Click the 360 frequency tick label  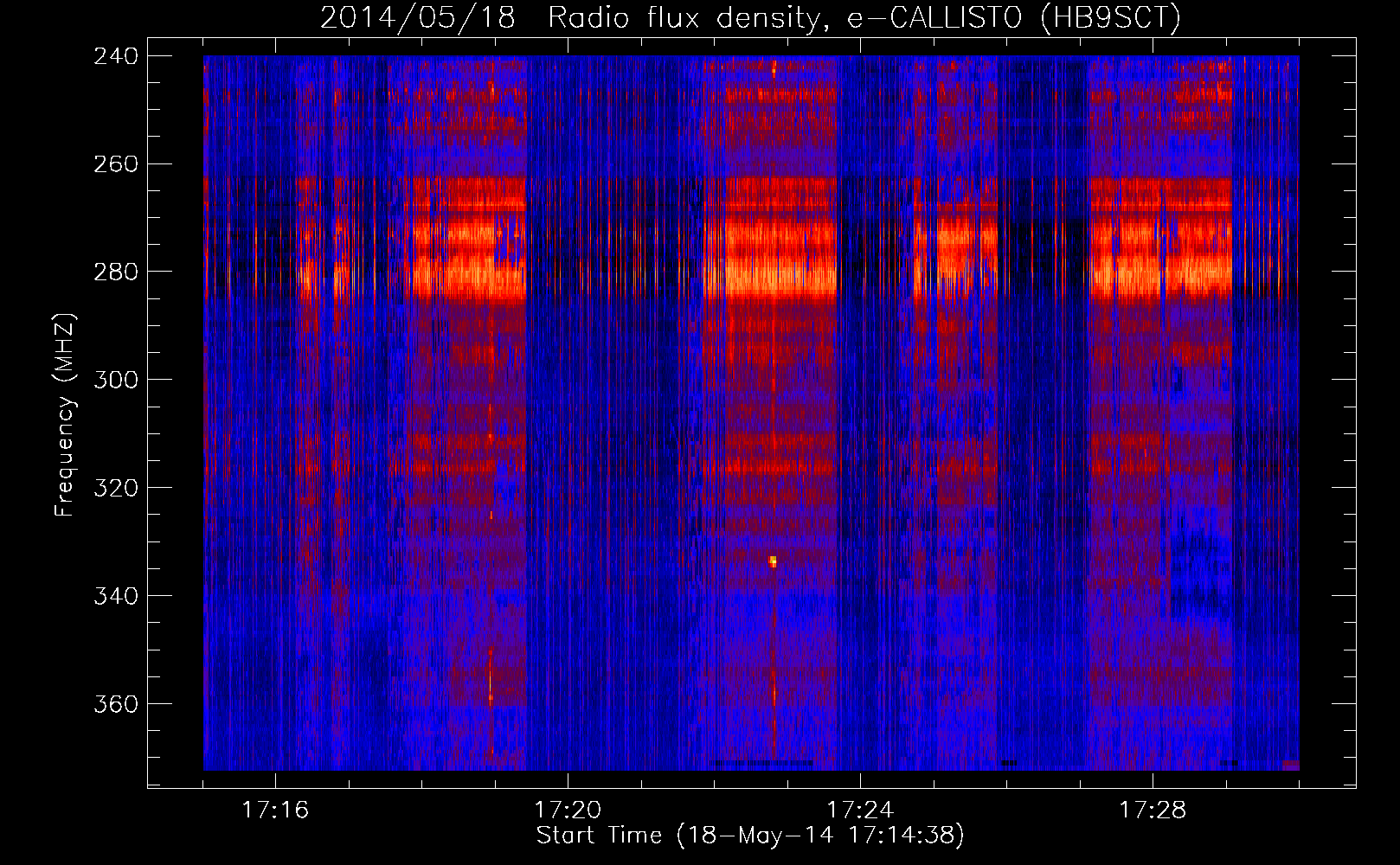116,705
